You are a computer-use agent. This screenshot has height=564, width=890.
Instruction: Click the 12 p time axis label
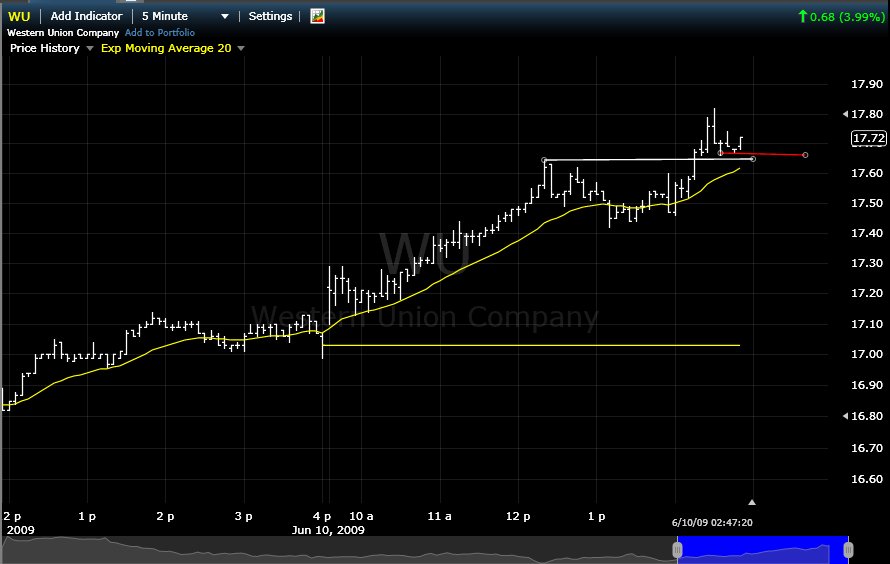point(518,516)
